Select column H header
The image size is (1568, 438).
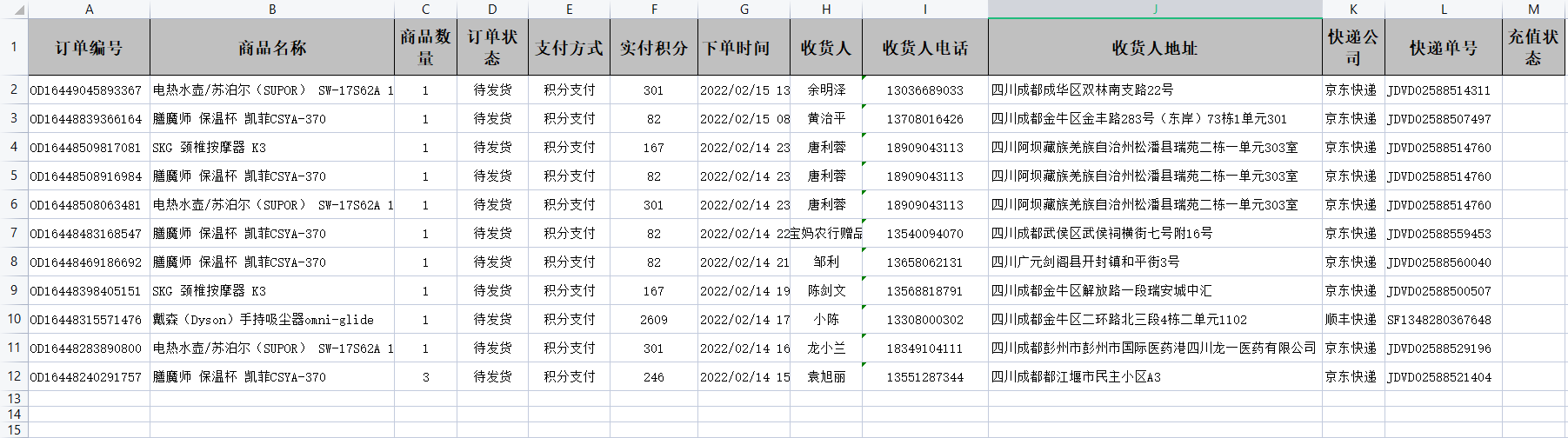[x=826, y=9]
